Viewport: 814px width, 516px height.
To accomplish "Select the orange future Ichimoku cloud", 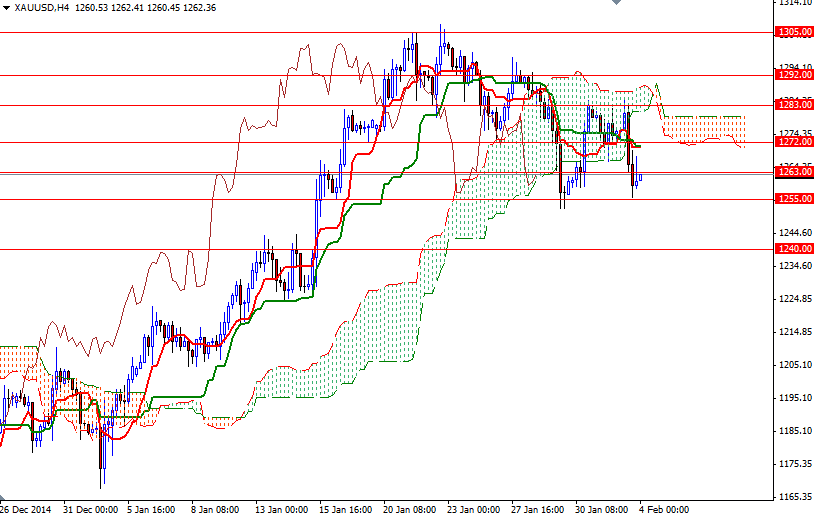I will point(704,129).
